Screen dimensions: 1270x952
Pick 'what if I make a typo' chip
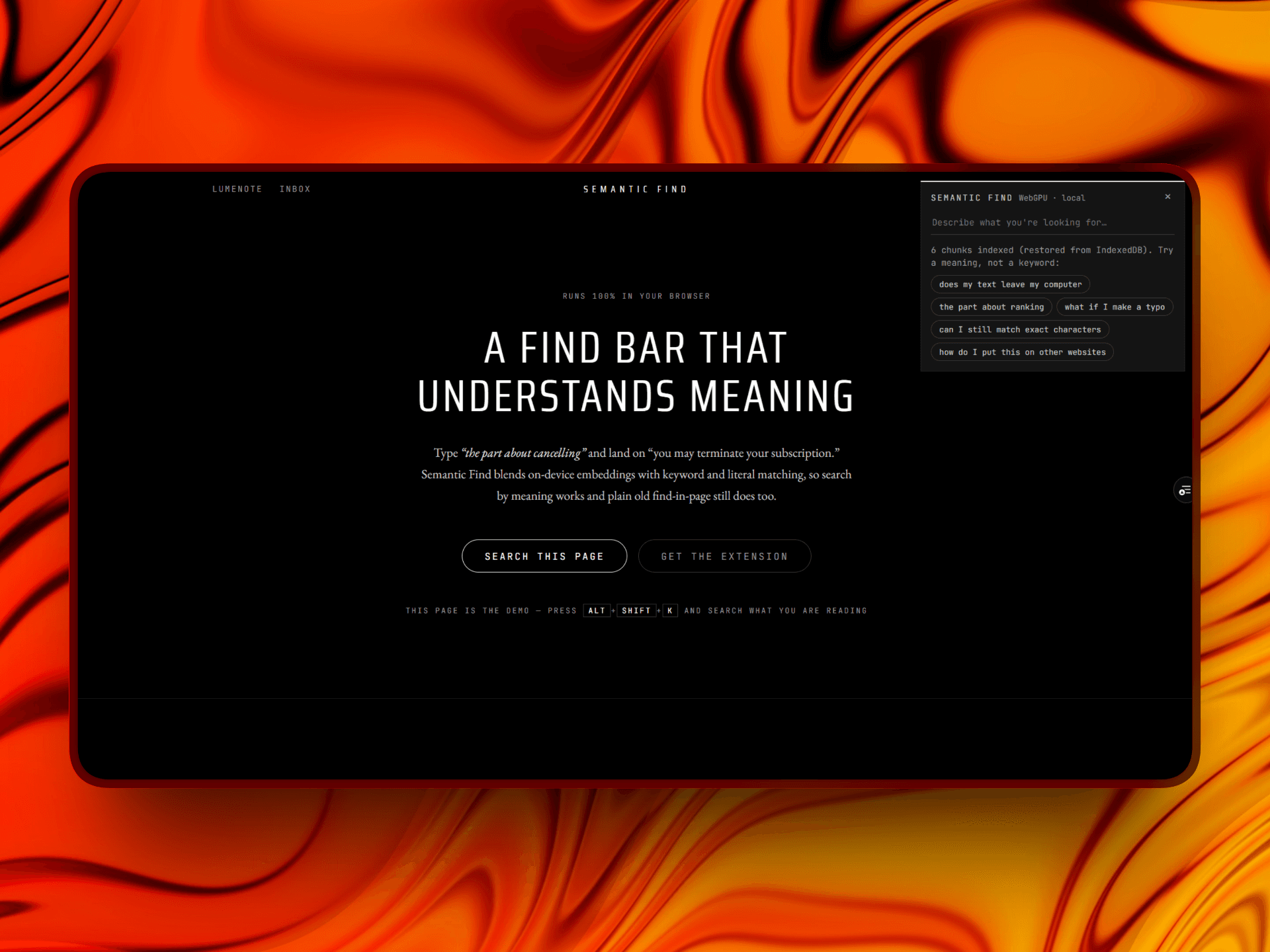pos(1115,307)
